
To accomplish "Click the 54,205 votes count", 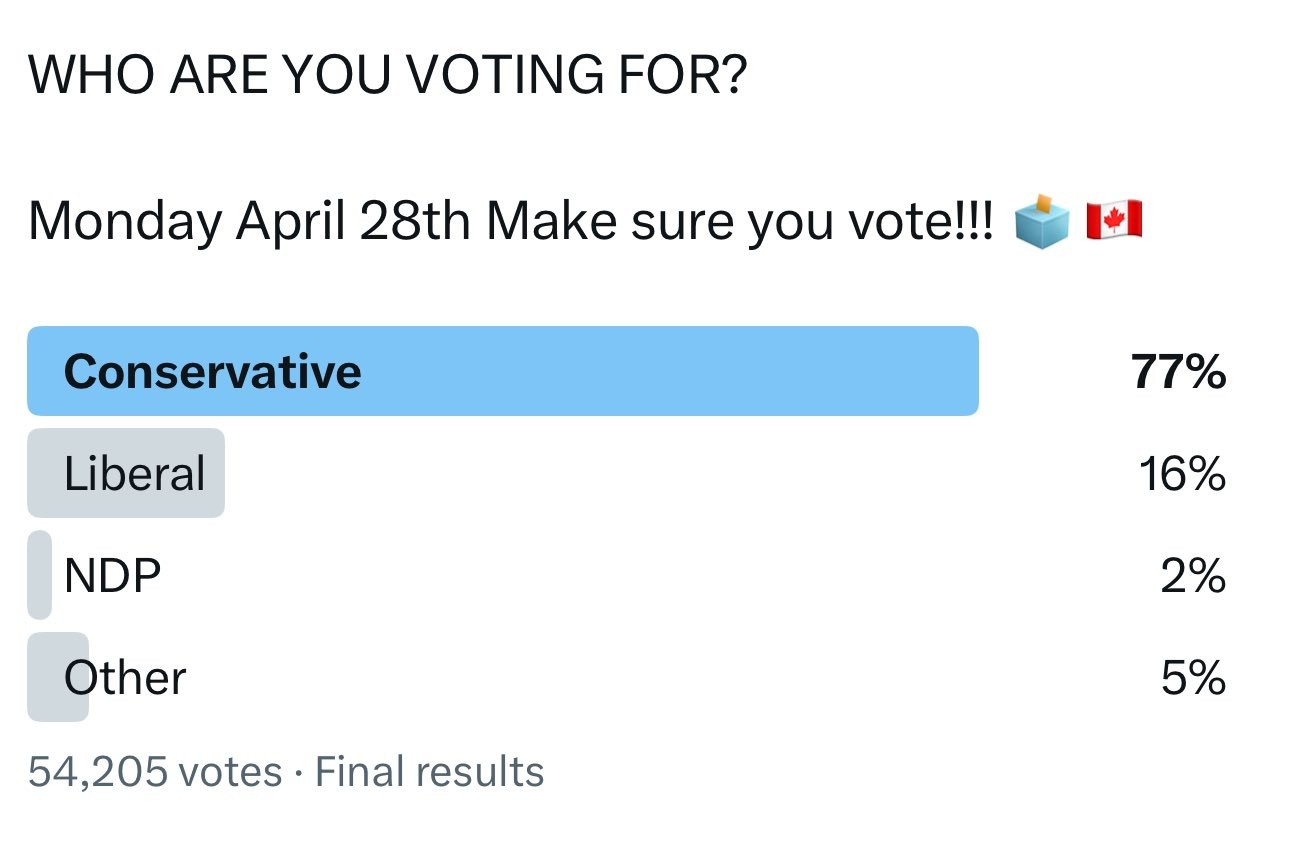I will click(155, 772).
